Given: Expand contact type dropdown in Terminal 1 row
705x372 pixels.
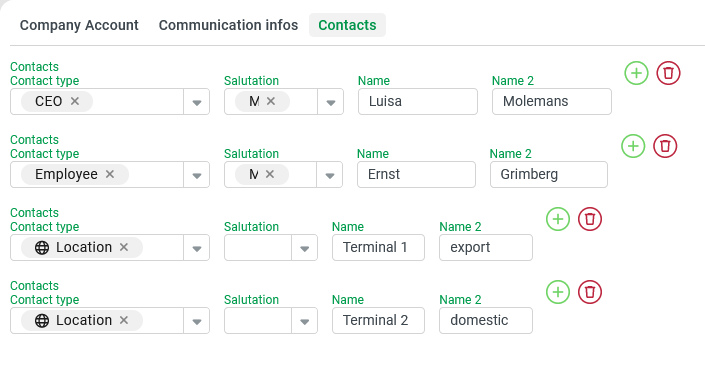Looking at the screenshot, I should point(196,248).
